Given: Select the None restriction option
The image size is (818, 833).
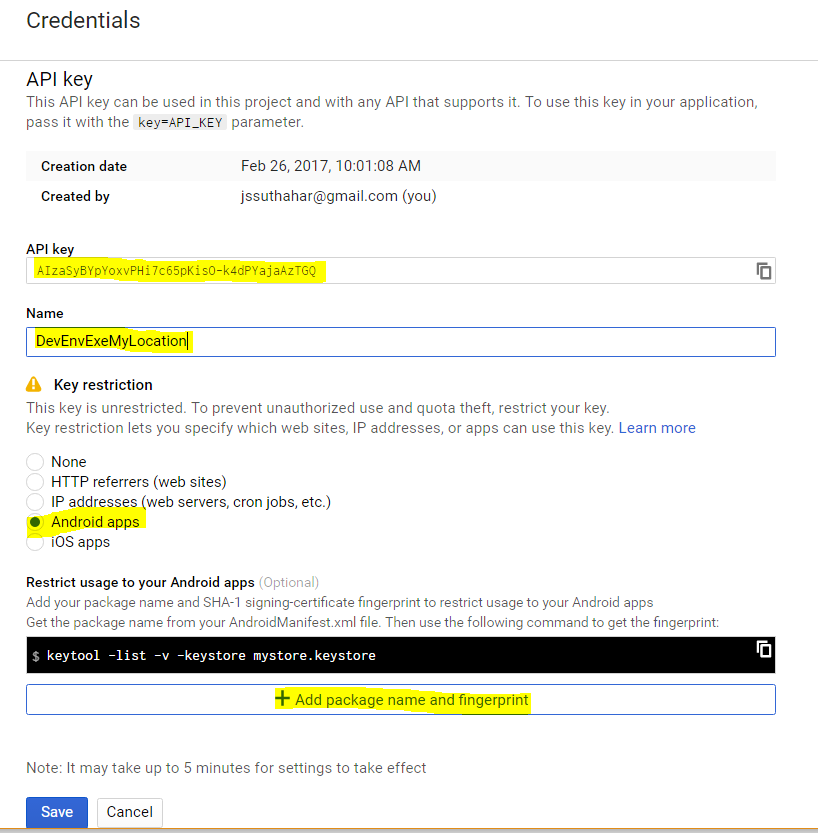Looking at the screenshot, I should coord(35,462).
